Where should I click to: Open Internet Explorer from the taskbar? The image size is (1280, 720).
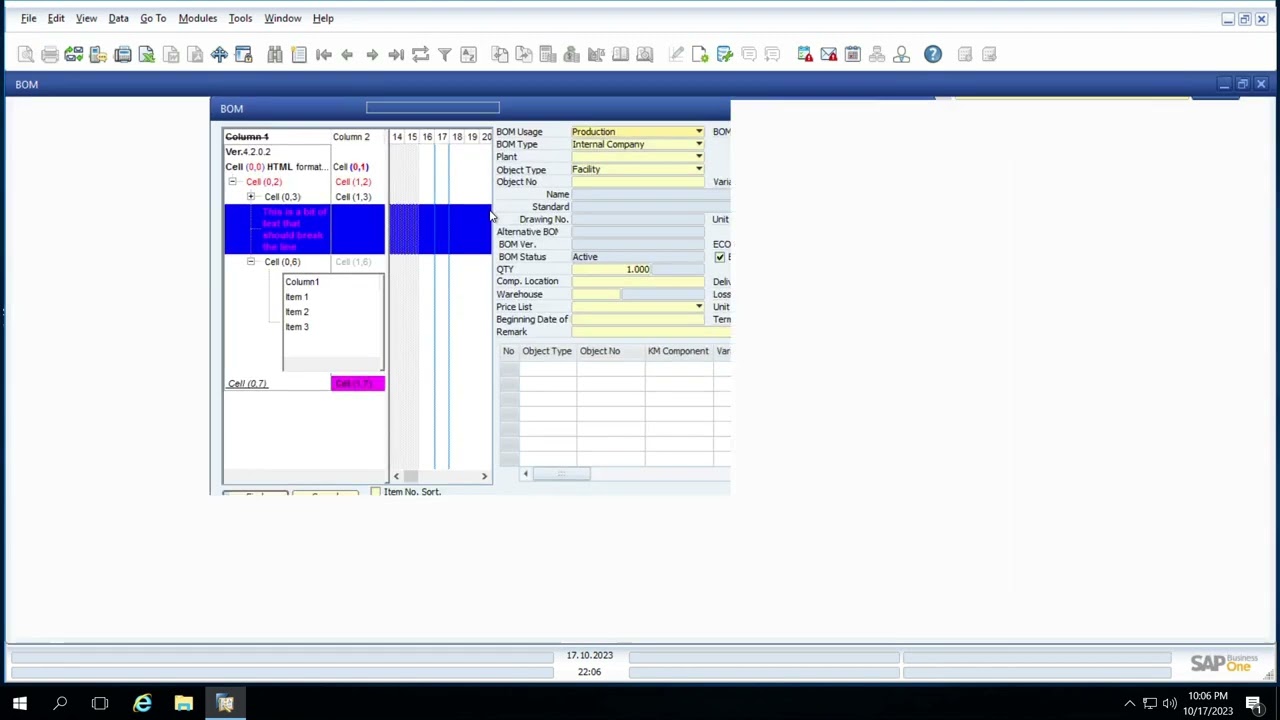(x=142, y=704)
